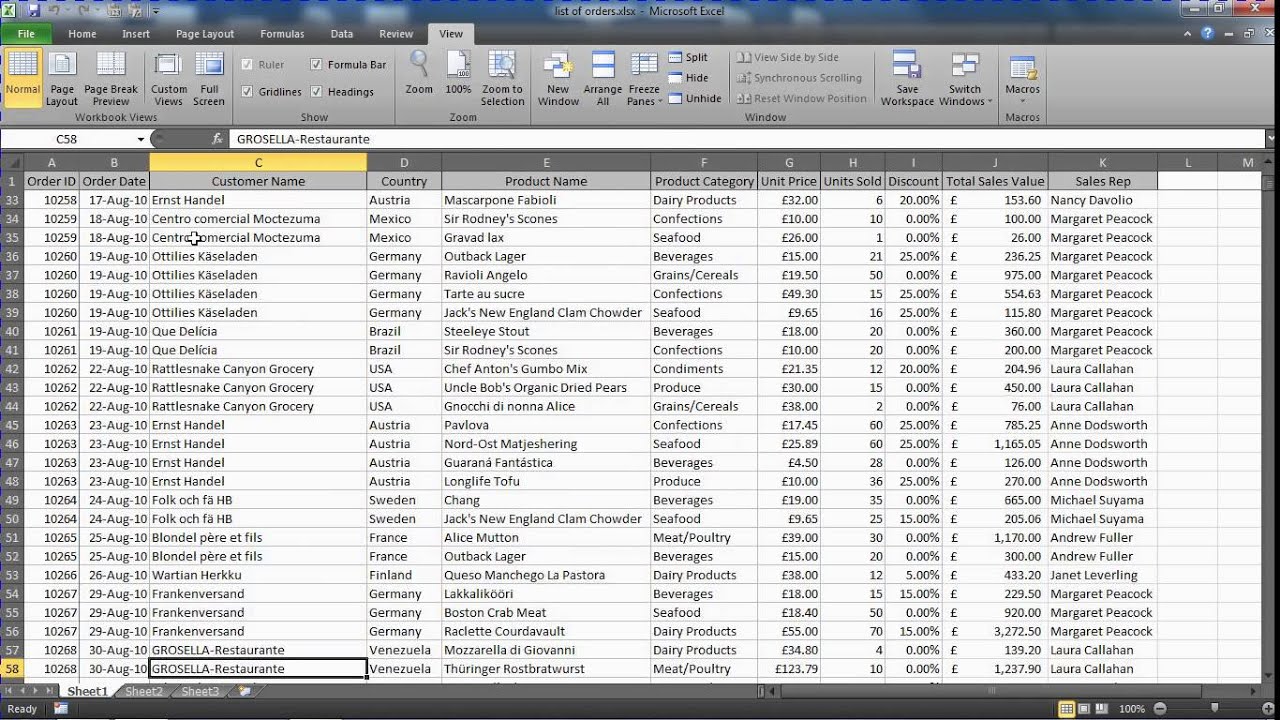
Task: Click the last sheet navigation arrow
Action: tap(50, 691)
